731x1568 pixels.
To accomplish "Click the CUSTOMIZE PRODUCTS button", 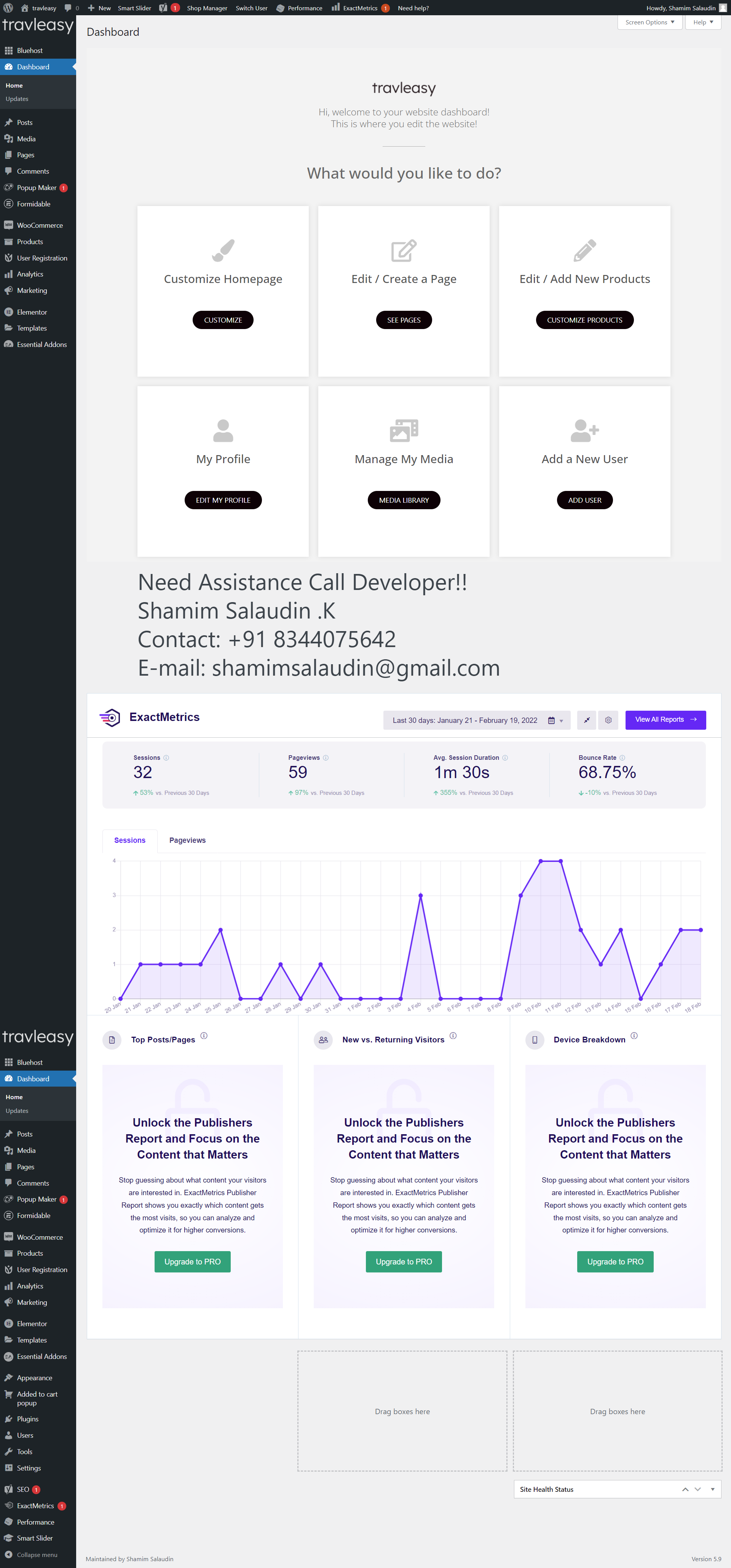I will 584,320.
